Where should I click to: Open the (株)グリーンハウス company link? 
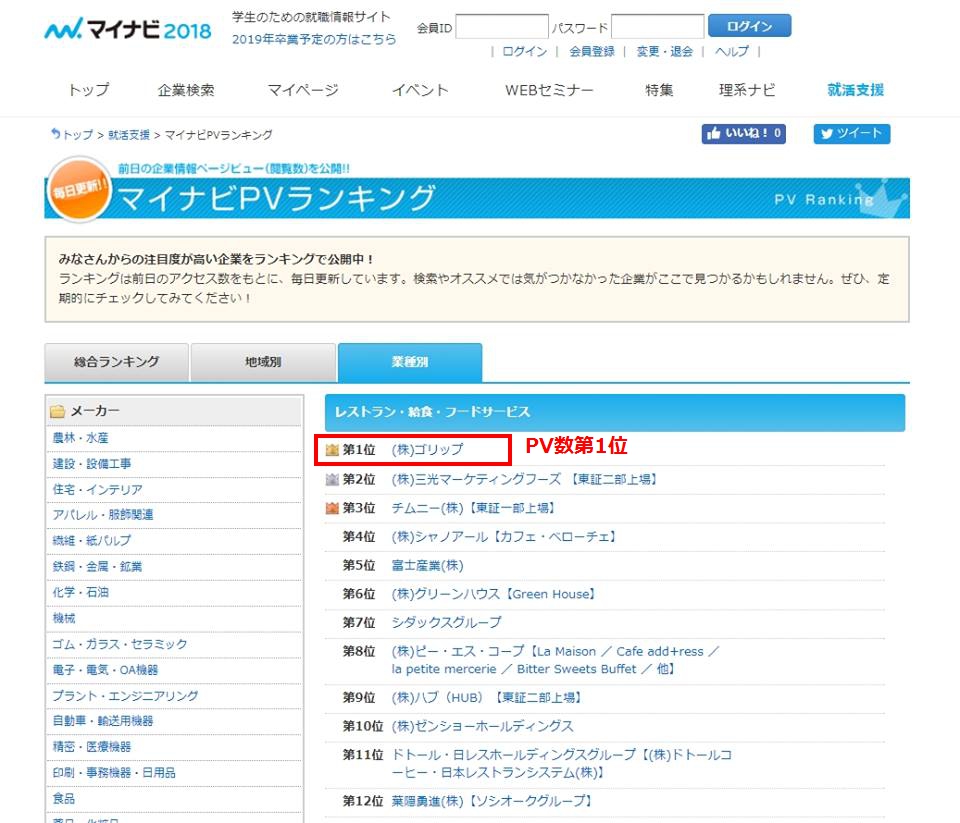click(493, 594)
